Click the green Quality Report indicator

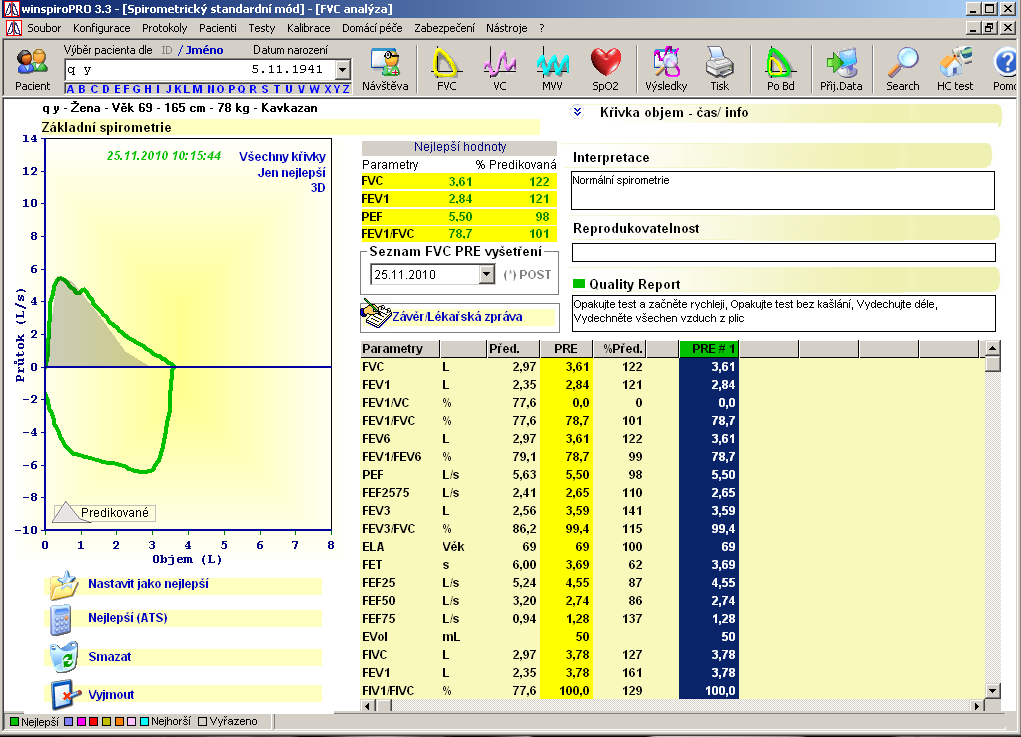[x=578, y=284]
